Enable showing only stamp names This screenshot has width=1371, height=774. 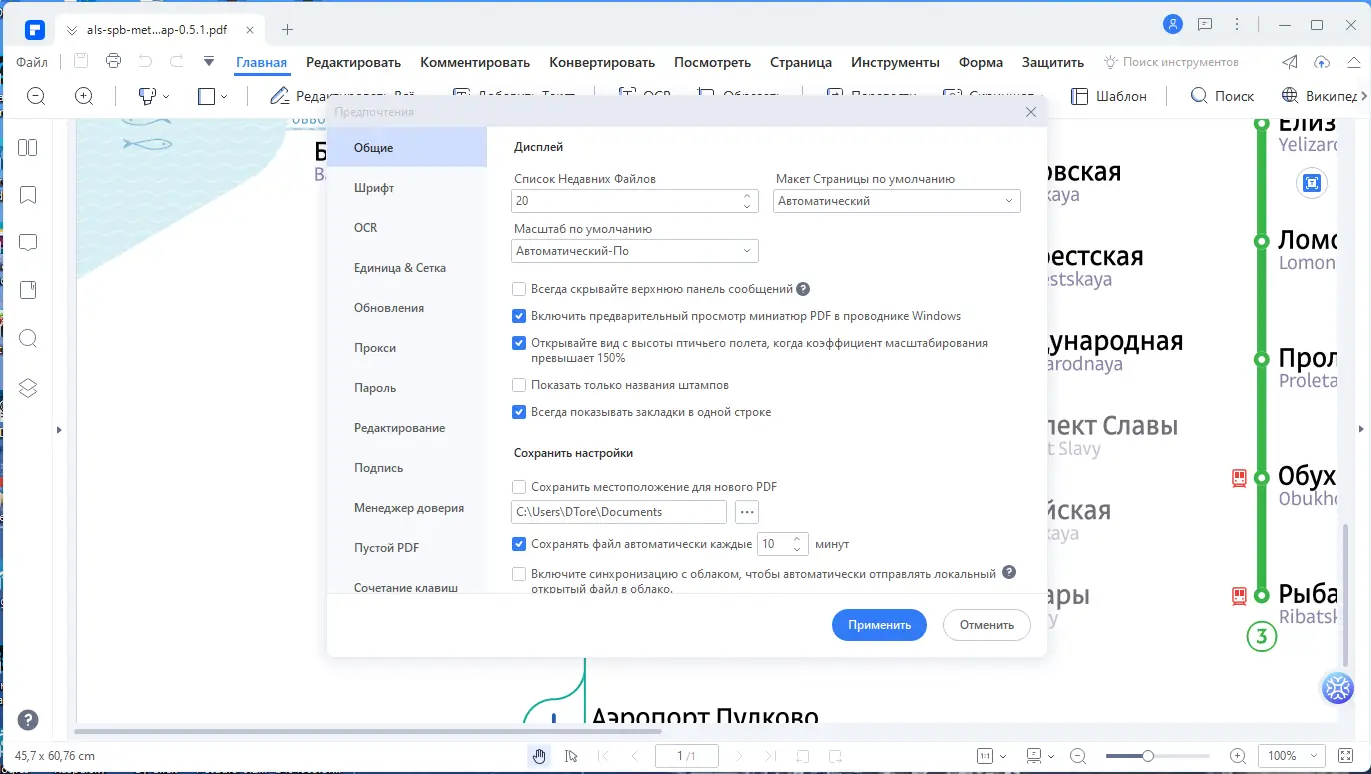[519, 384]
